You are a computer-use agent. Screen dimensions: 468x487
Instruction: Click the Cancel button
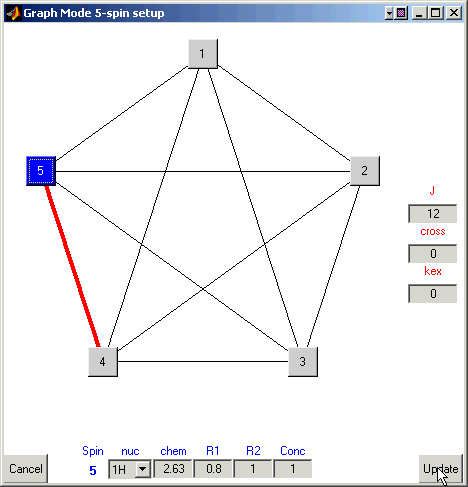[x=26, y=469]
